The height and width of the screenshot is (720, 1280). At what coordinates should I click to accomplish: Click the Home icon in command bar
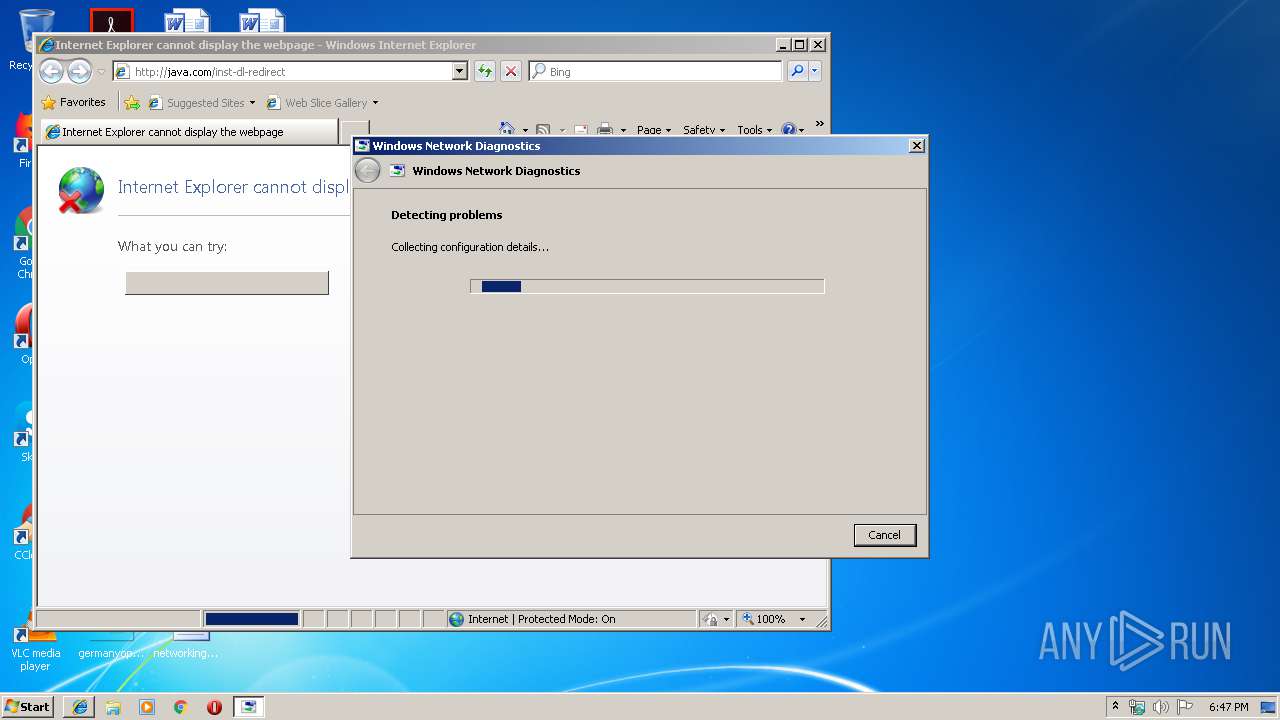[x=507, y=129]
